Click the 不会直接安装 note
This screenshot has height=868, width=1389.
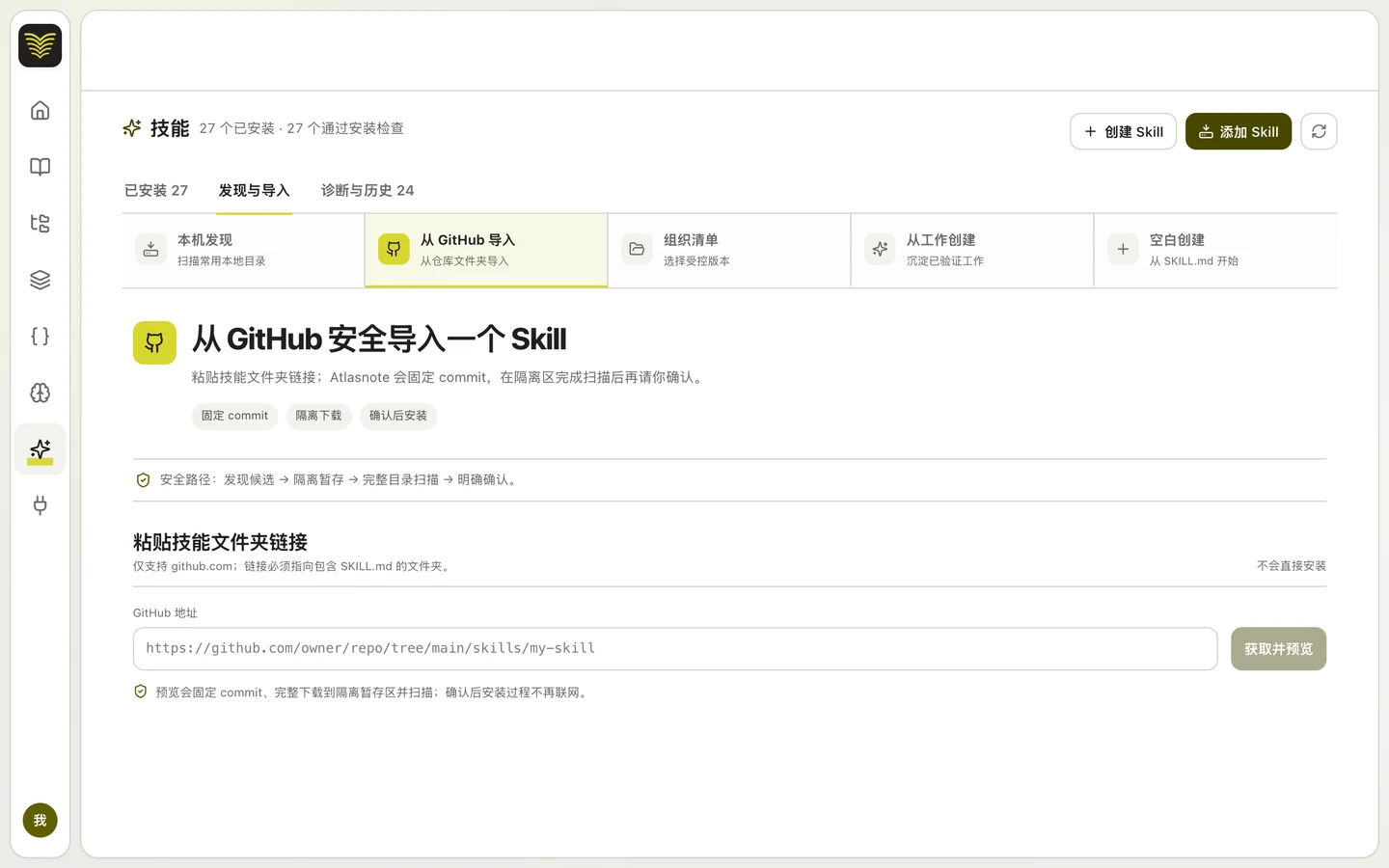[x=1292, y=566]
